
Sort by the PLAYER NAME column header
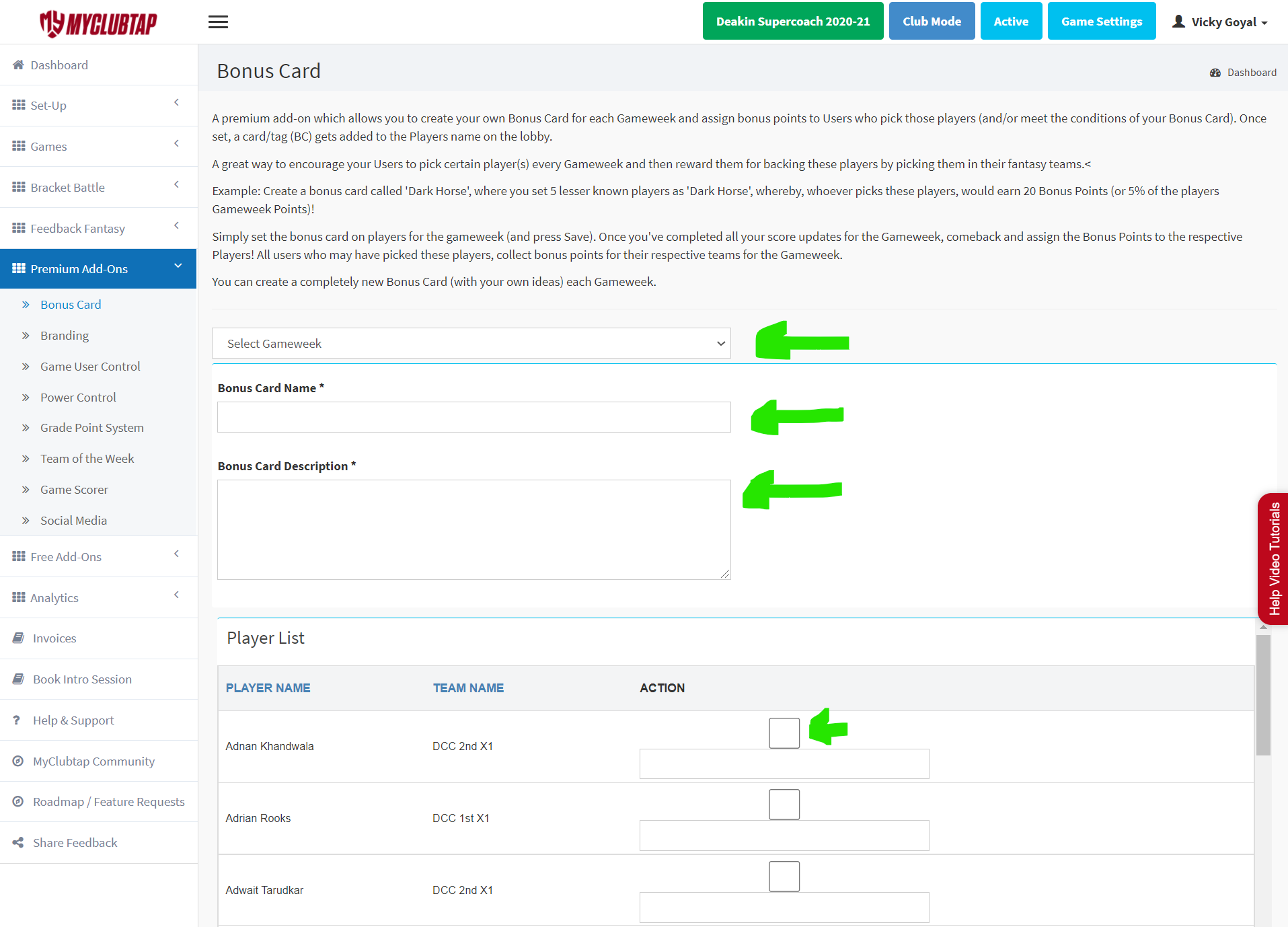[268, 688]
